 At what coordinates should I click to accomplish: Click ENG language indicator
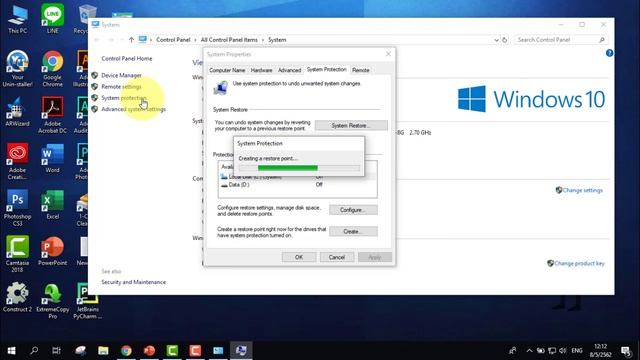click(577, 351)
